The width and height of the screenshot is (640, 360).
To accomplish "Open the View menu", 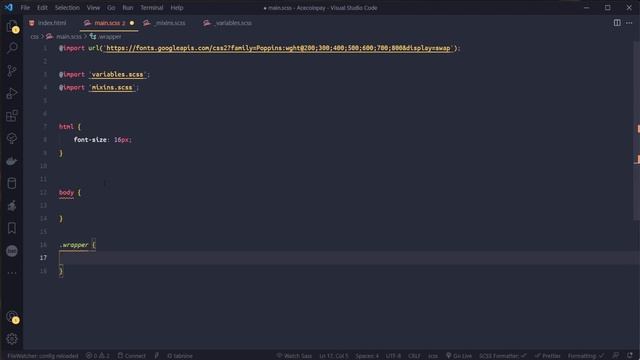I will pyautogui.click(x=93, y=8).
